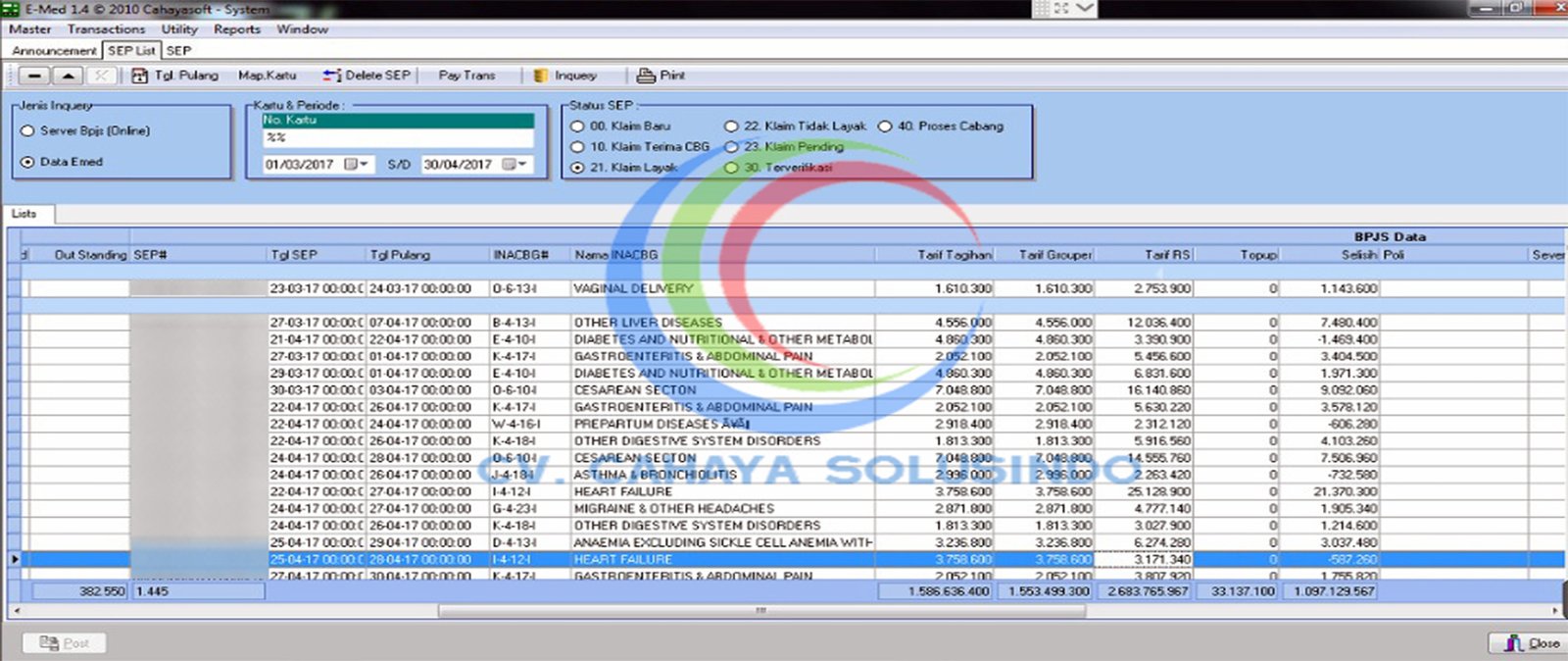Select Server Bpjs (Online) radio option
This screenshot has height=661, width=1568.
point(27,130)
